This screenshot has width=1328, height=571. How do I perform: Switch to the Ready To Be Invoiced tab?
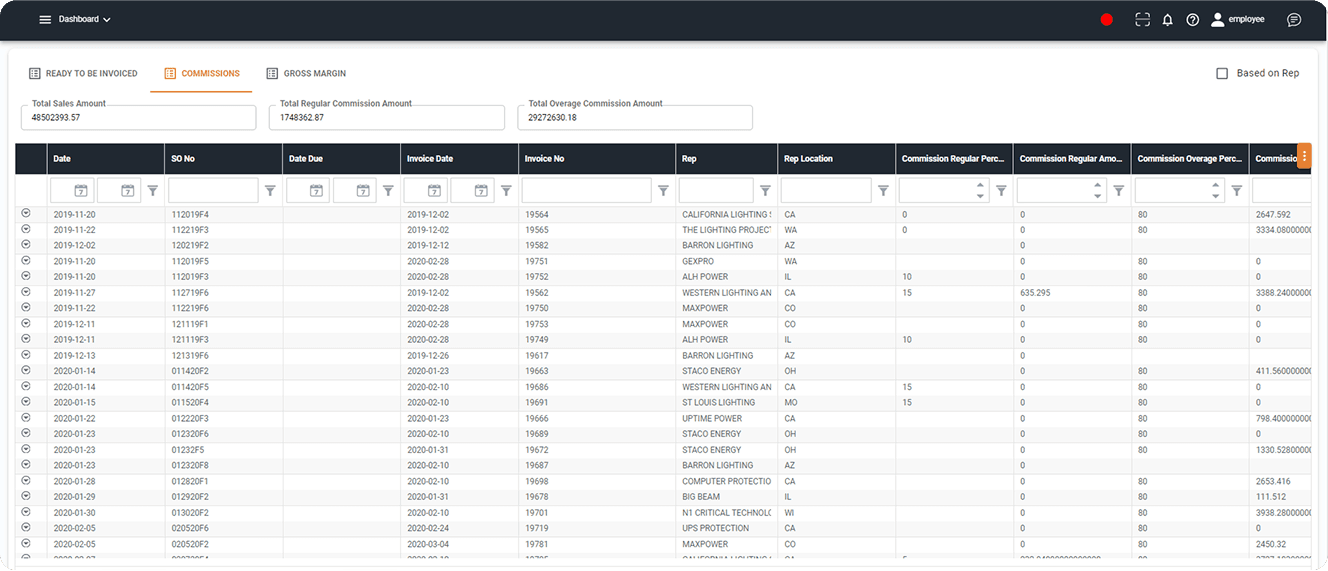click(x=83, y=73)
